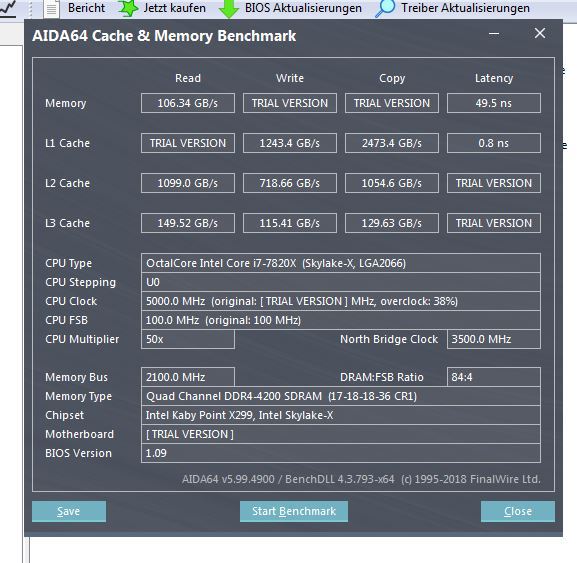Click the L1 Cache Read TRIAL VERSION cell
Image resolution: width=577 pixels, height=563 pixels.
[188, 143]
